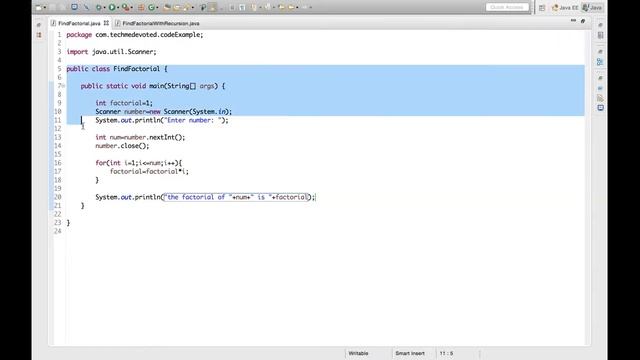Expand the Search dropdown arrow

[x=193, y=7]
